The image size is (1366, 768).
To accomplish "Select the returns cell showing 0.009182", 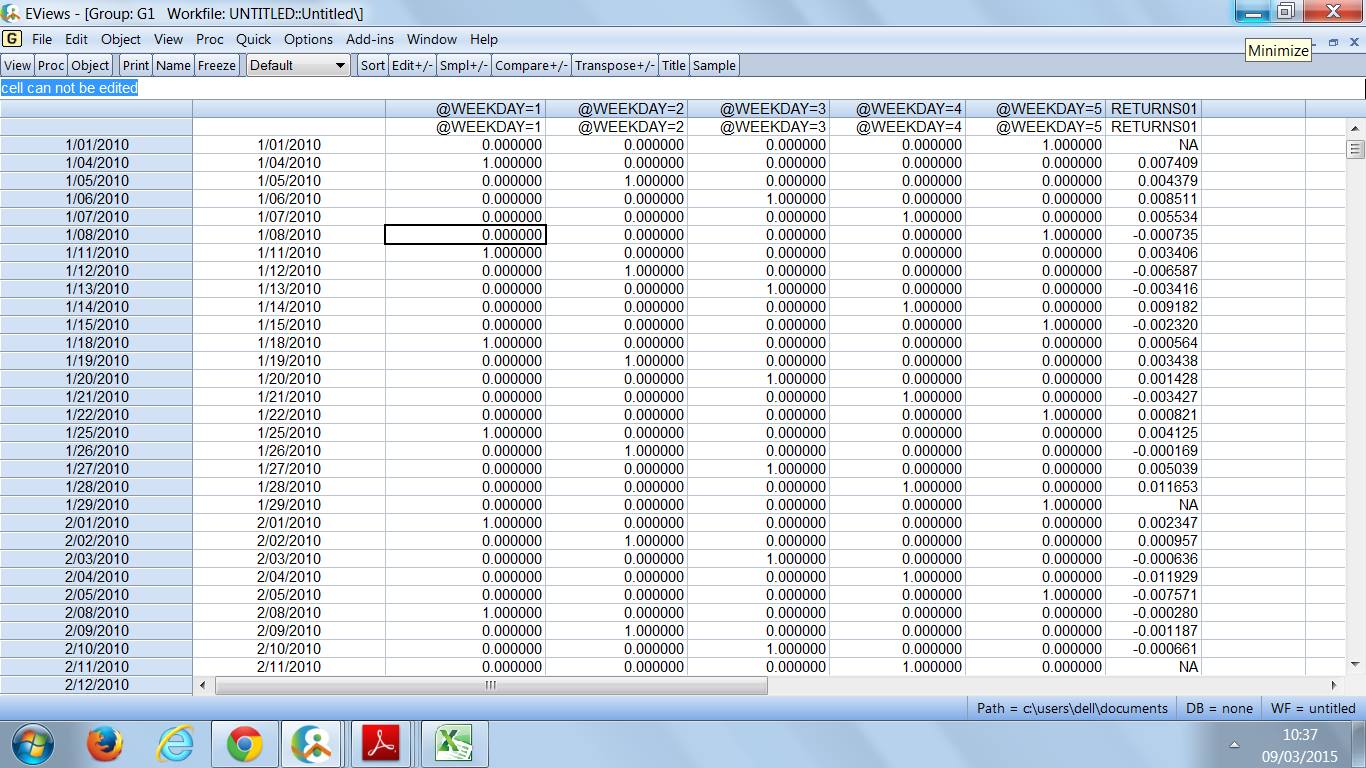I will (1152, 307).
